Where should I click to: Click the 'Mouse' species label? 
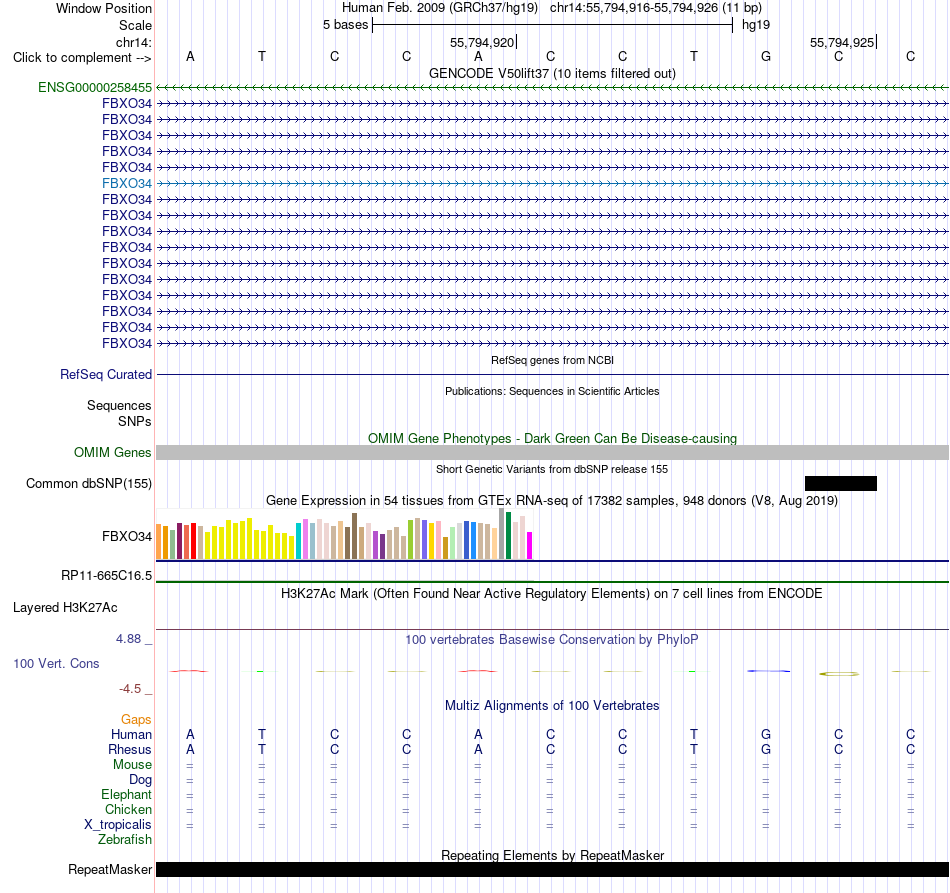click(x=132, y=765)
